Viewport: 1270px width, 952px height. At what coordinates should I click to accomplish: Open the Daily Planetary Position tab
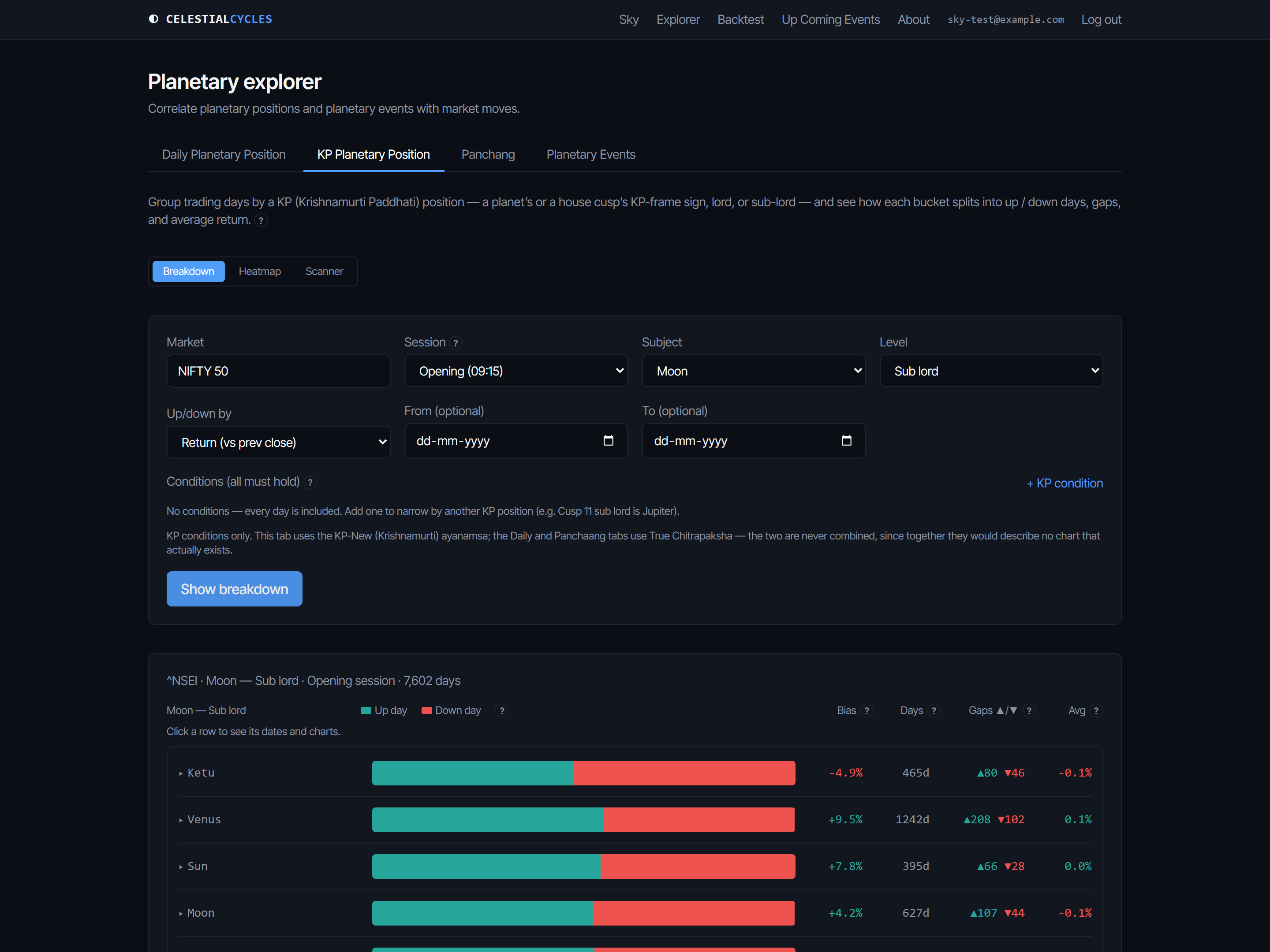[x=224, y=154]
